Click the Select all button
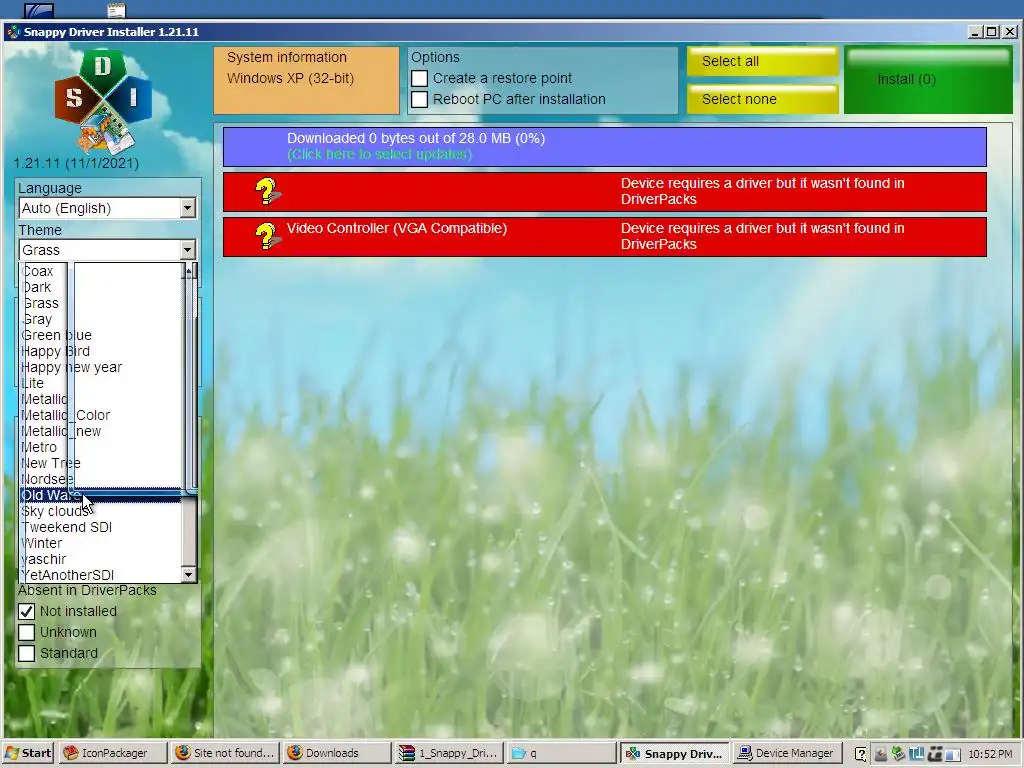 [762, 61]
